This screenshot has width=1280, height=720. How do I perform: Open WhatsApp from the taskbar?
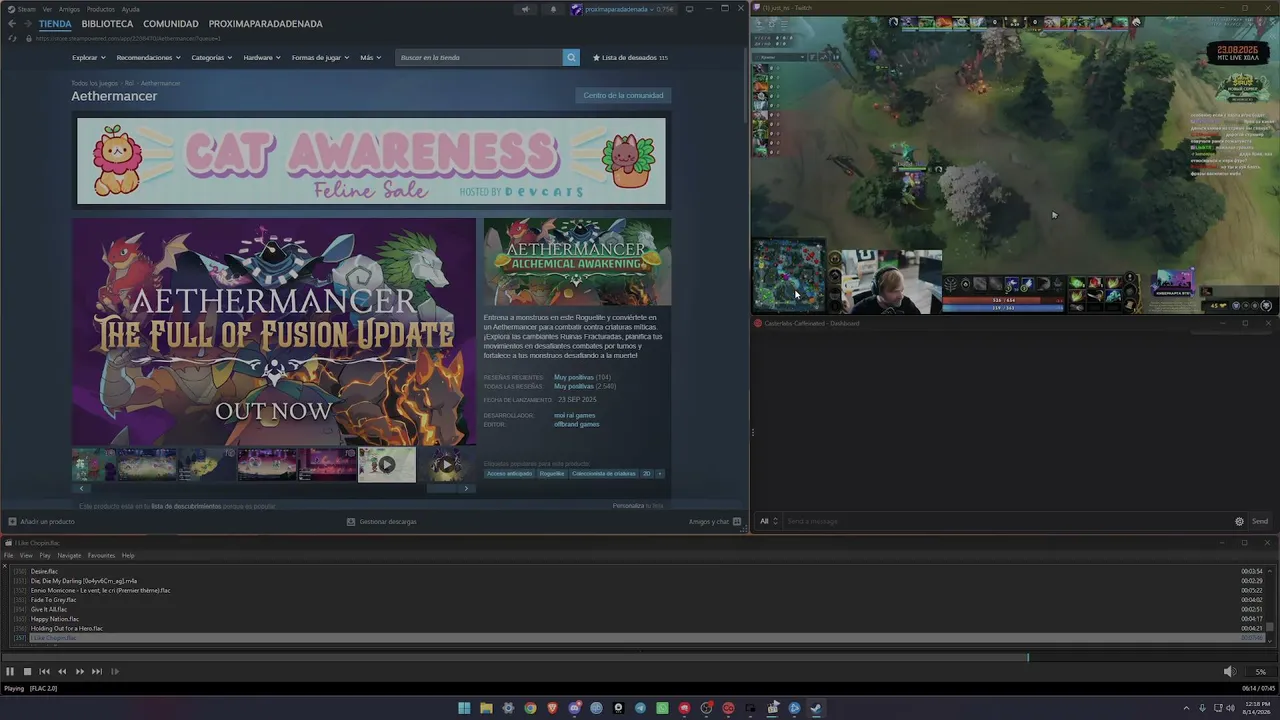(662, 708)
